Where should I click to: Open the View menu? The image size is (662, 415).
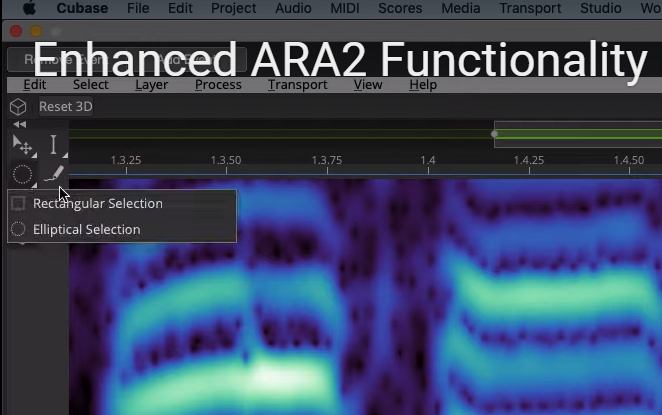pos(368,84)
